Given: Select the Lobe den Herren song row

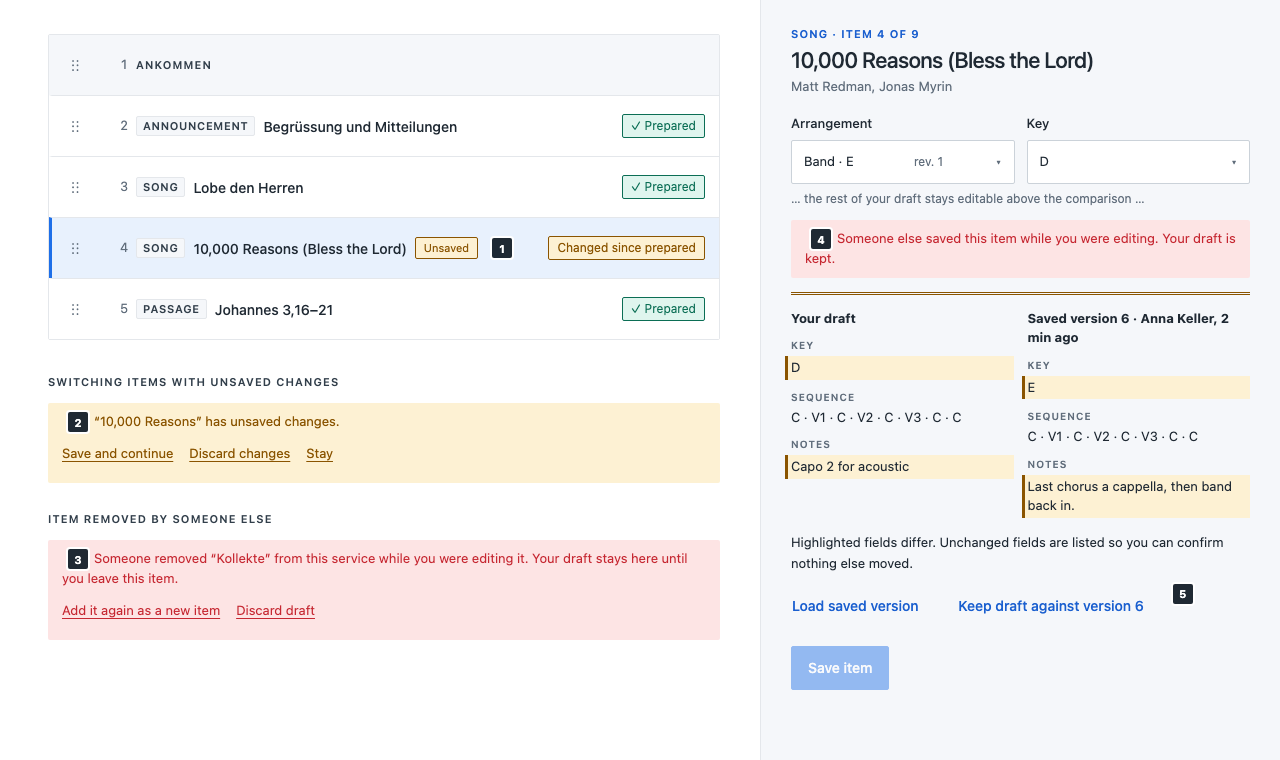Looking at the screenshot, I should (384, 188).
